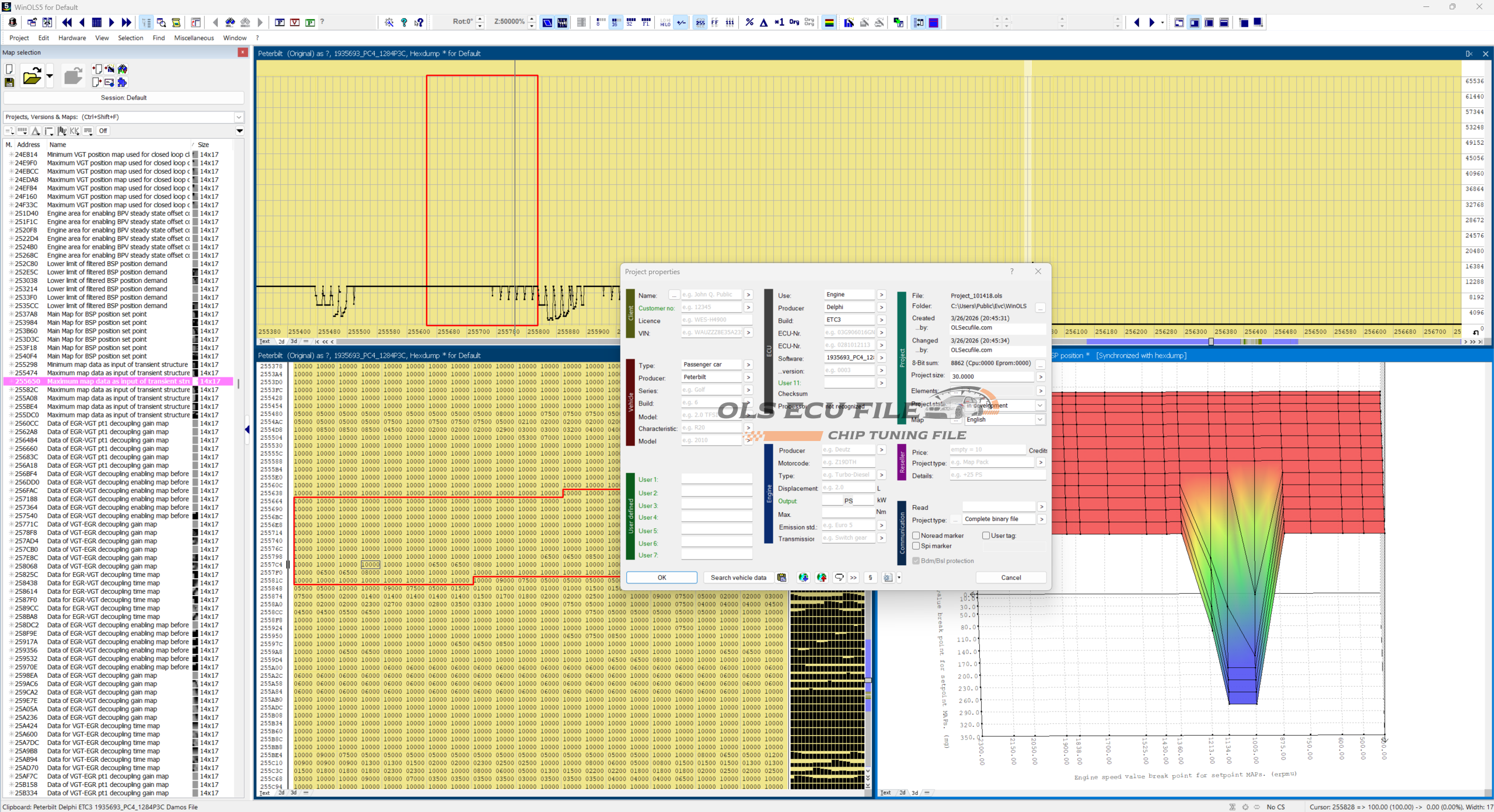Click the calculator icon beside Search vehicle data

point(781,577)
